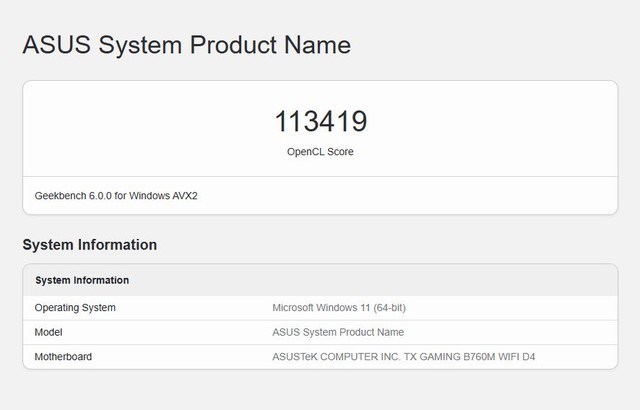Image resolution: width=640 pixels, height=410 pixels.
Task: Click the Geekbench 6.0.0 for Windows AVX2 text
Action: [x=116, y=195]
